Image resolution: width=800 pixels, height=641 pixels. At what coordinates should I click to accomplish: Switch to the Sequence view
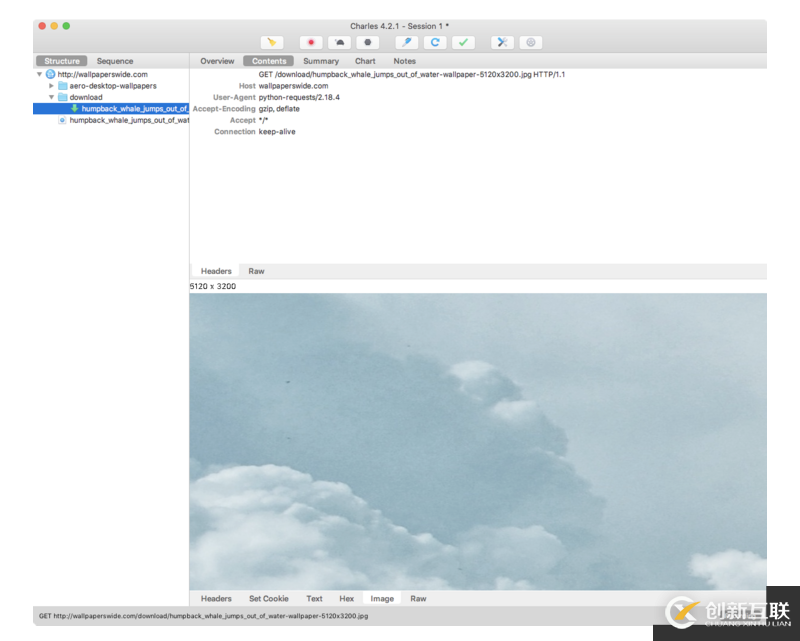115,61
